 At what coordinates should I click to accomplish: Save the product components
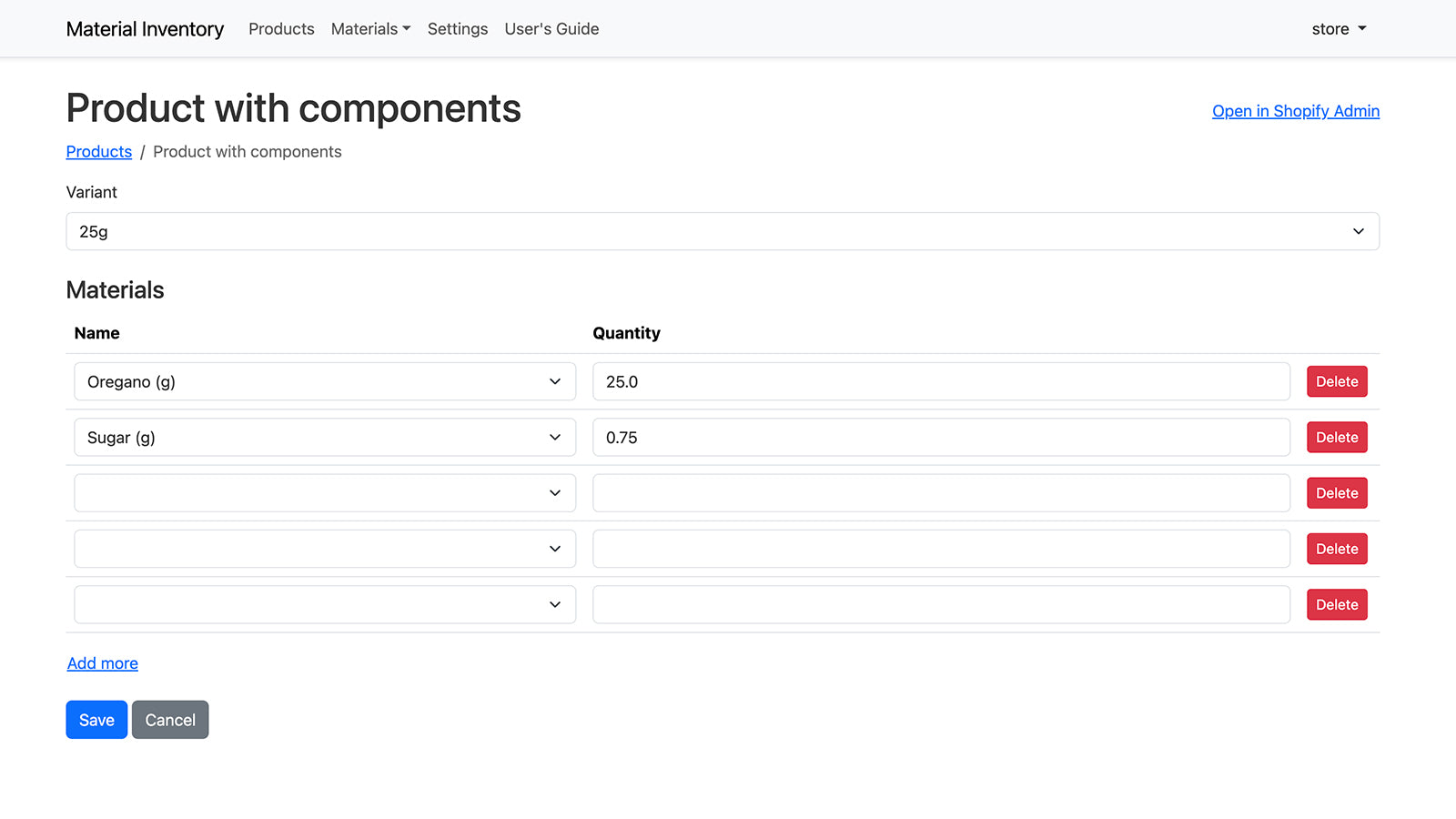(96, 719)
